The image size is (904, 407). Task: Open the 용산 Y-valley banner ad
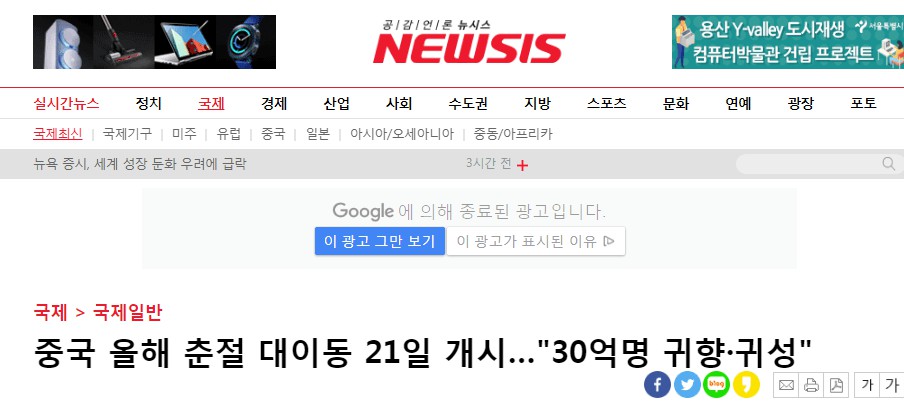tap(788, 42)
